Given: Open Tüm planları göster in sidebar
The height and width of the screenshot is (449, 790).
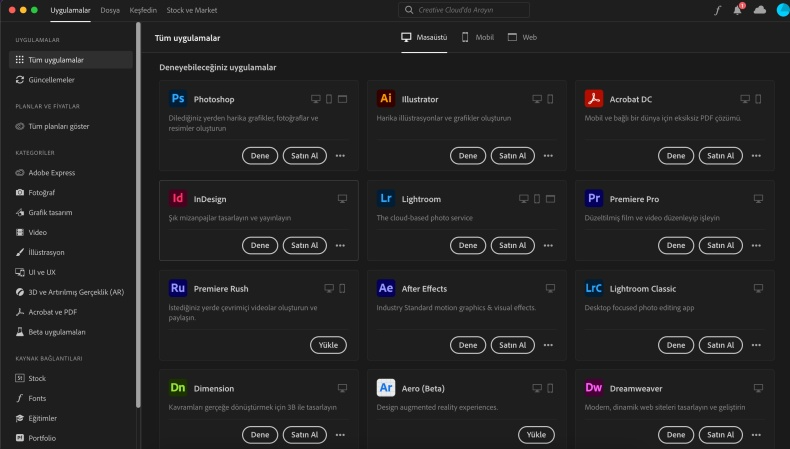Looking at the screenshot, I should point(52,126).
